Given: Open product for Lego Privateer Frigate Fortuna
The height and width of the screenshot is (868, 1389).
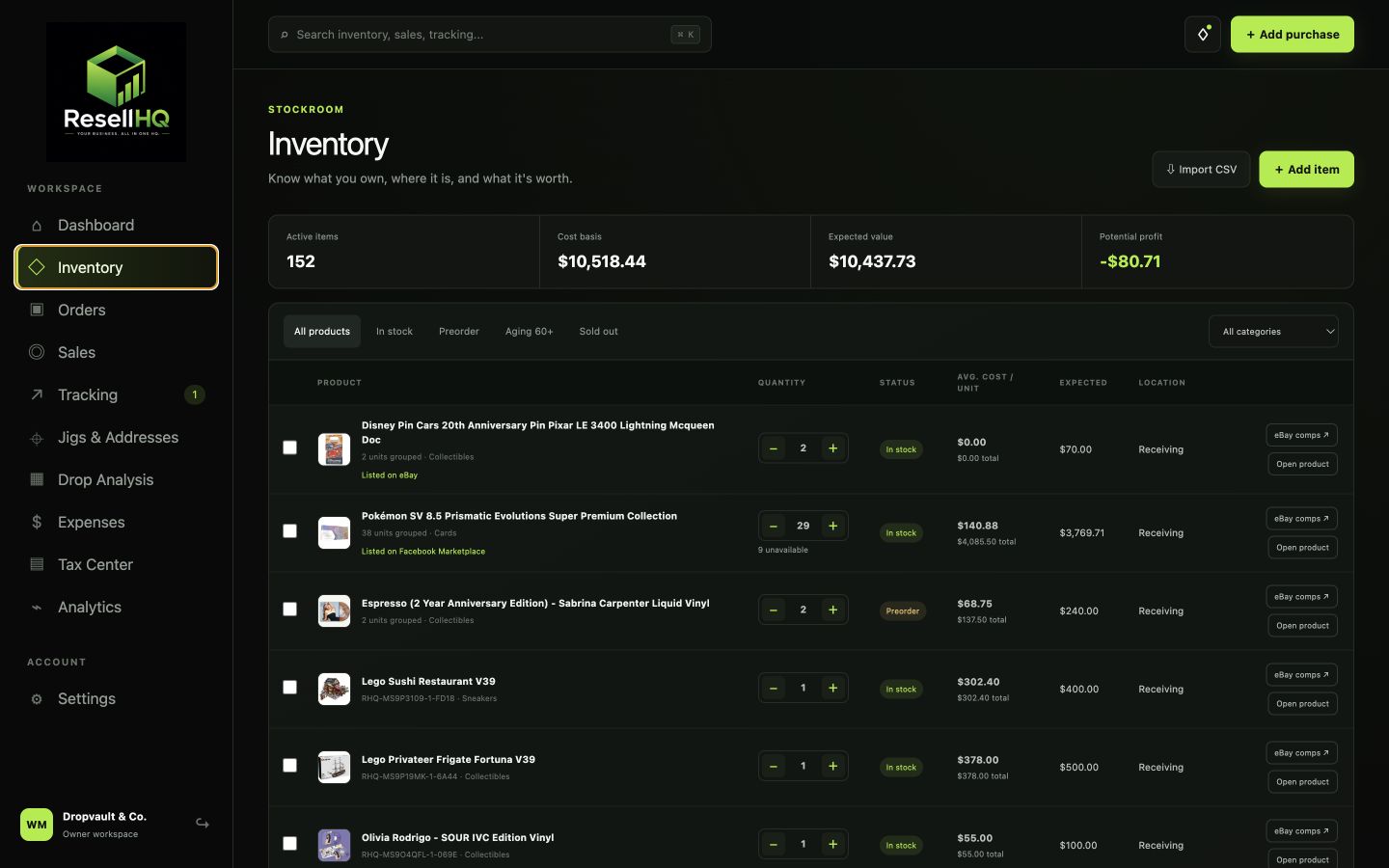Looking at the screenshot, I should (x=1302, y=782).
